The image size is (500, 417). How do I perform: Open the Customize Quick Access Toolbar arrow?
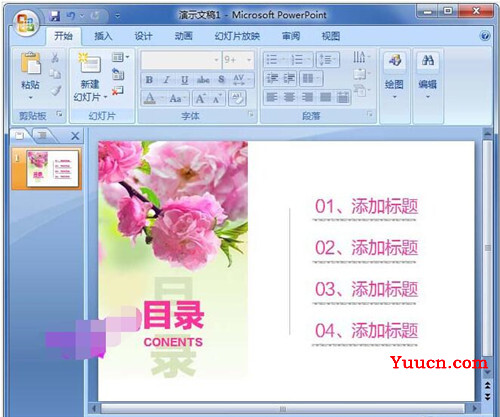[117, 16]
